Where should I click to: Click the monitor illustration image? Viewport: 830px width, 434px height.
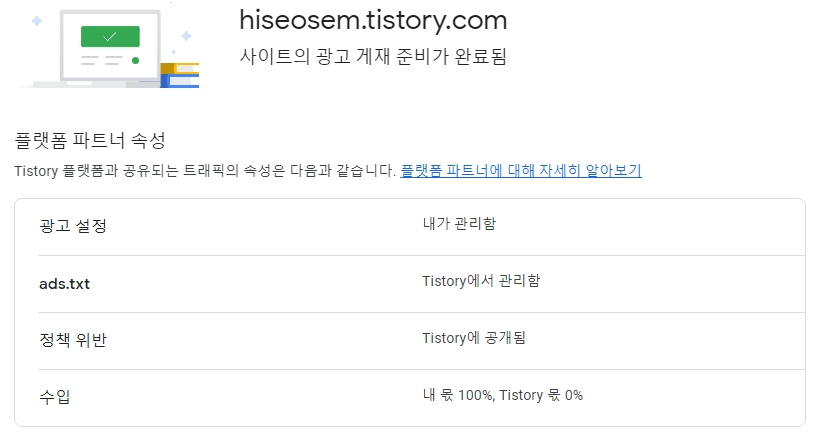click(x=110, y=45)
